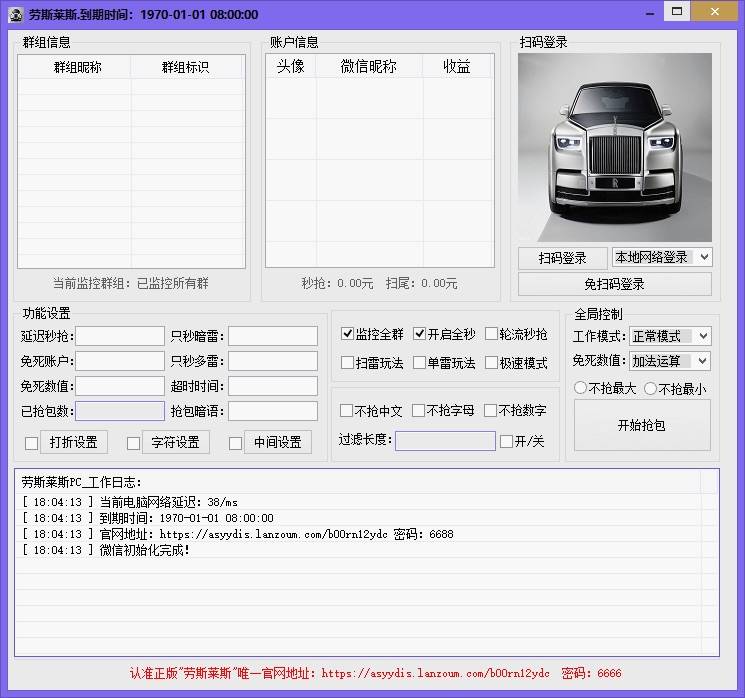Viewport: 745px width, 698px height.
Task: Close the 劳斯莱斯 window
Action: pos(714,11)
